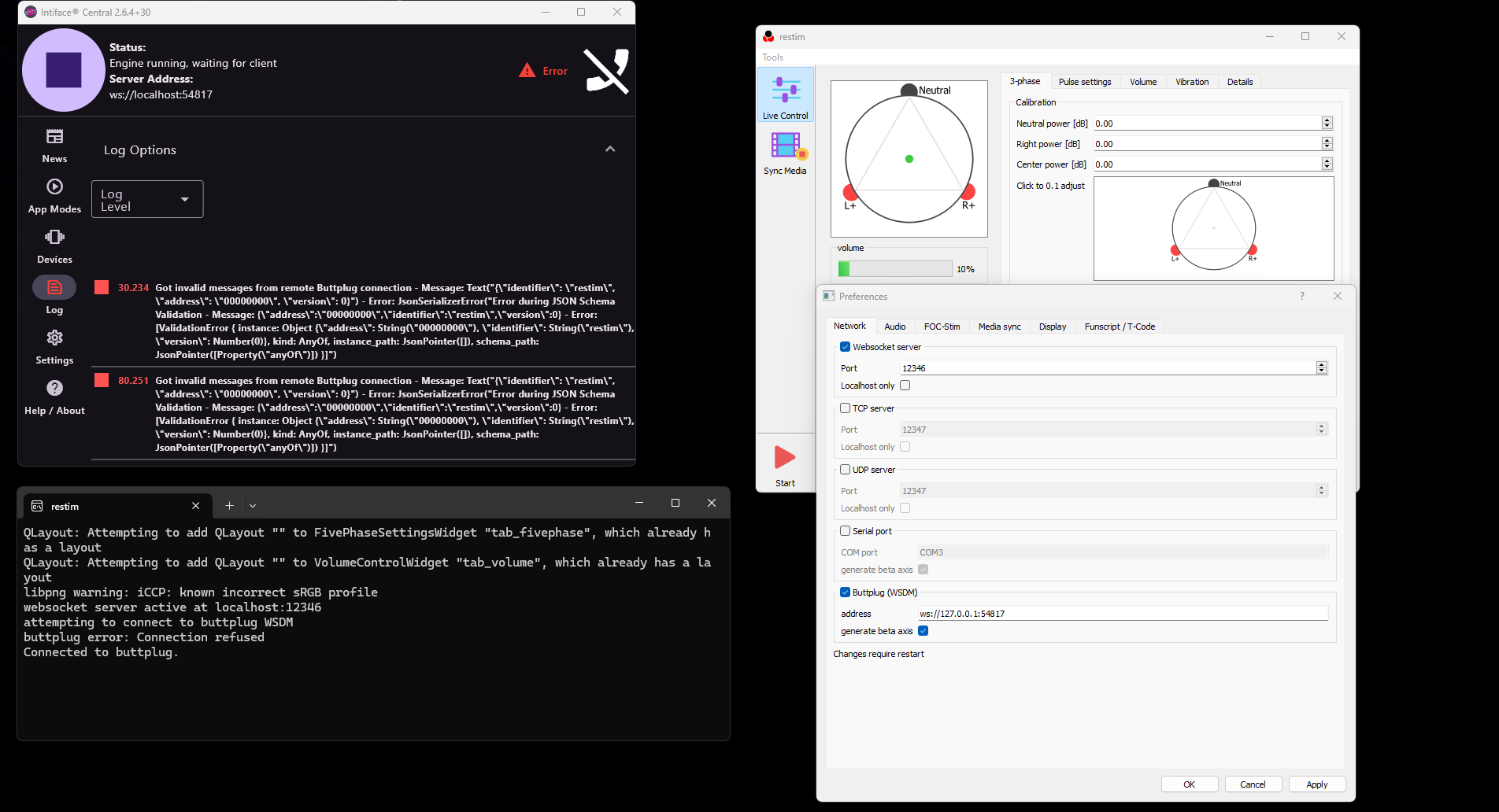This screenshot has width=1499, height=812.
Task: Open the Tools menu in restim
Action: click(772, 57)
